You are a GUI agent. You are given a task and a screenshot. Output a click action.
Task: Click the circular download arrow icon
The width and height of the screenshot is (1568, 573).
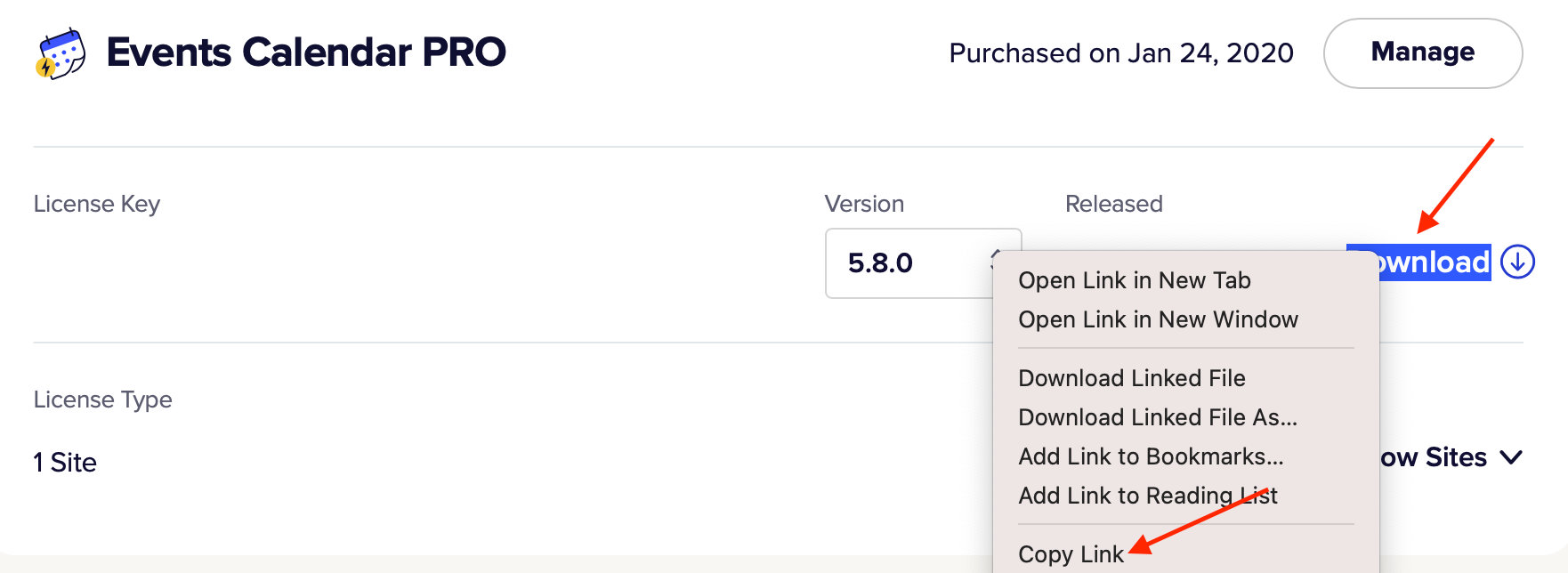(1517, 262)
